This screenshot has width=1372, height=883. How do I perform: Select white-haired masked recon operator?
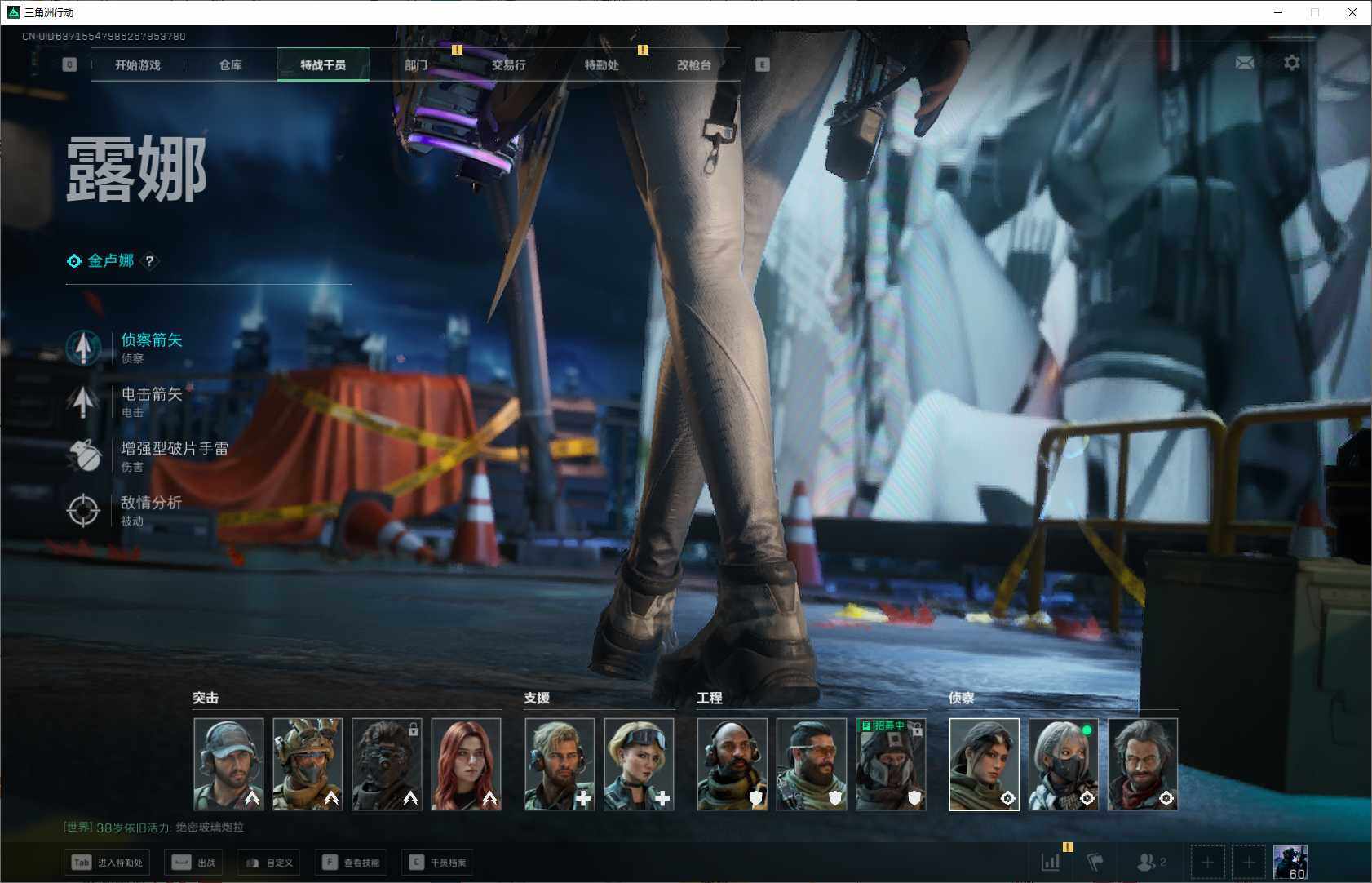(1064, 764)
